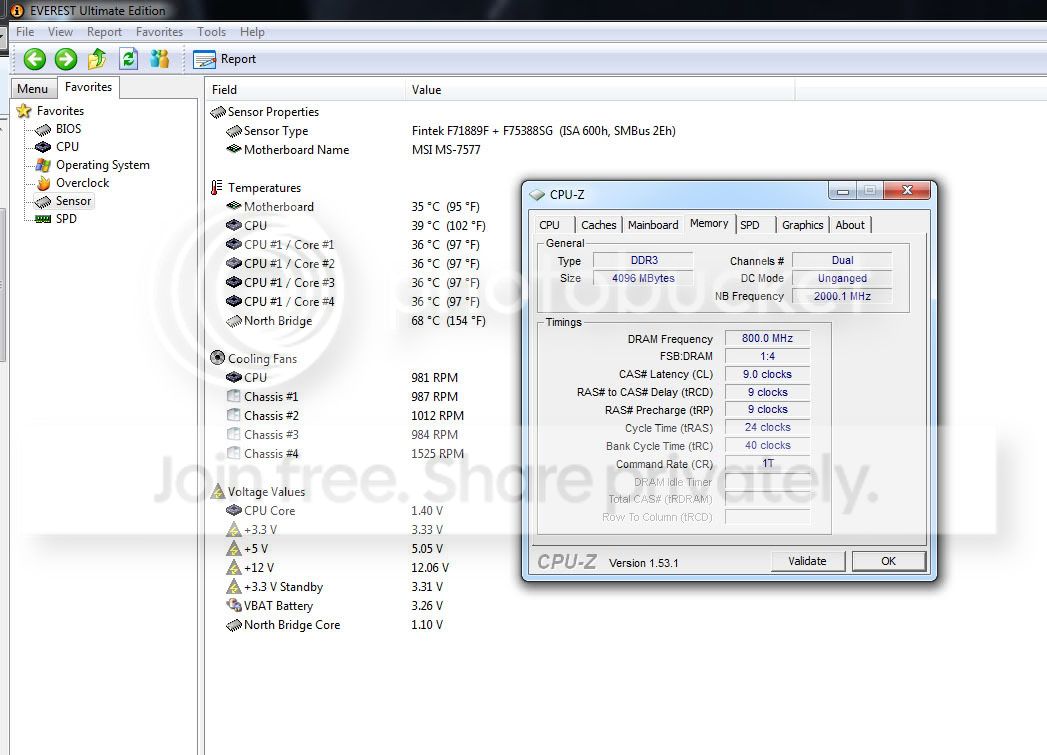The image size is (1047, 755).
Task: Select the +3.3 V Standby row
Action: click(x=334, y=587)
